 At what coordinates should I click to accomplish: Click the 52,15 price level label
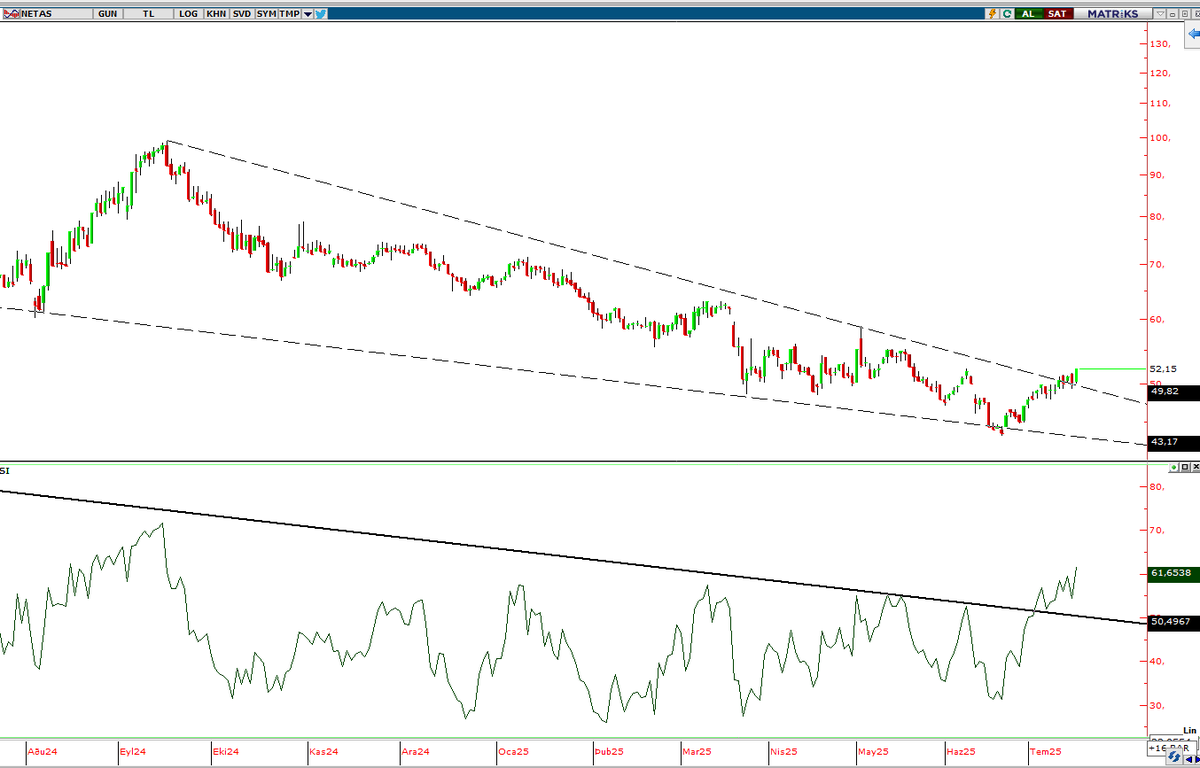coord(1162,369)
